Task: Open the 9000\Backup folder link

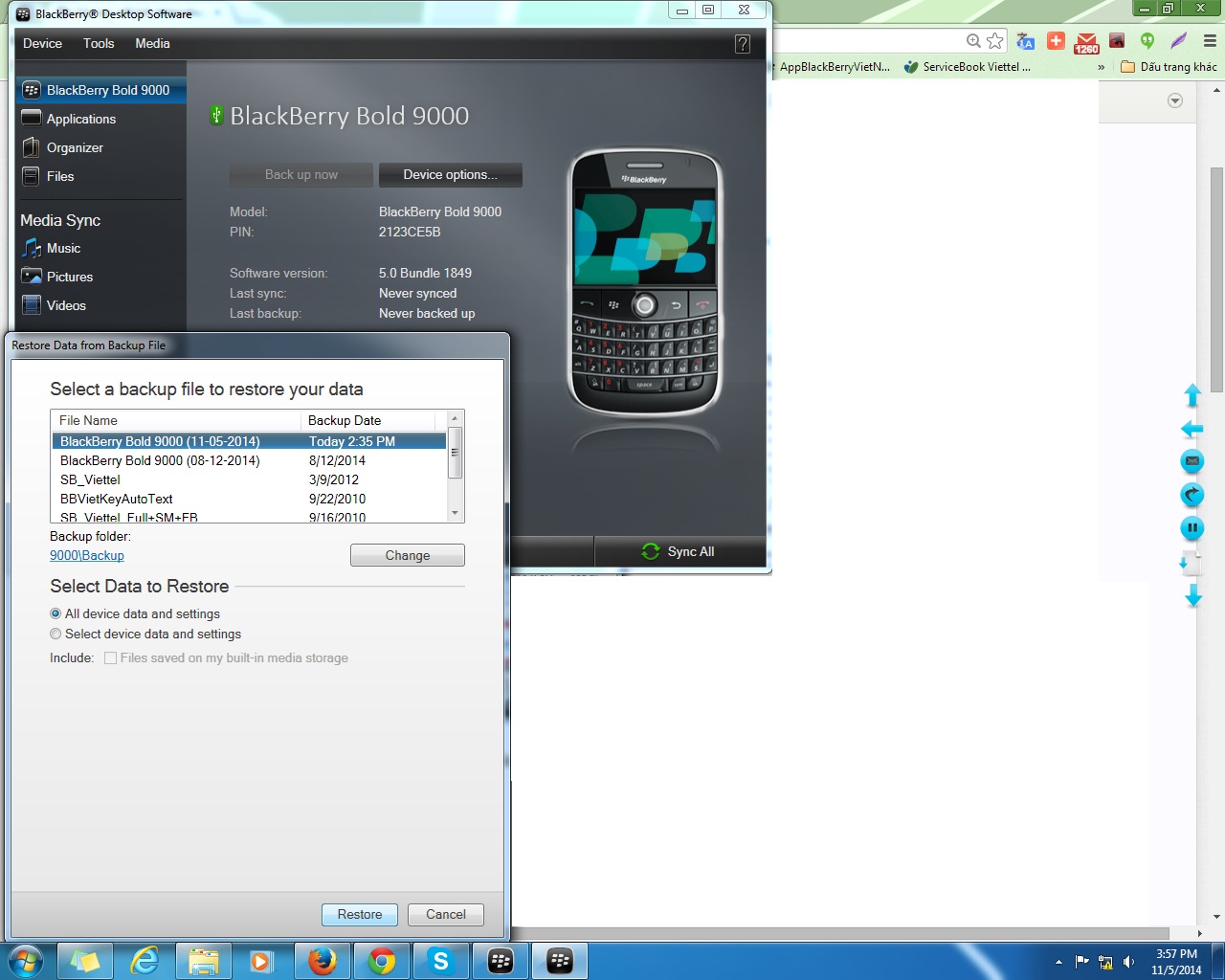Action: pos(87,556)
